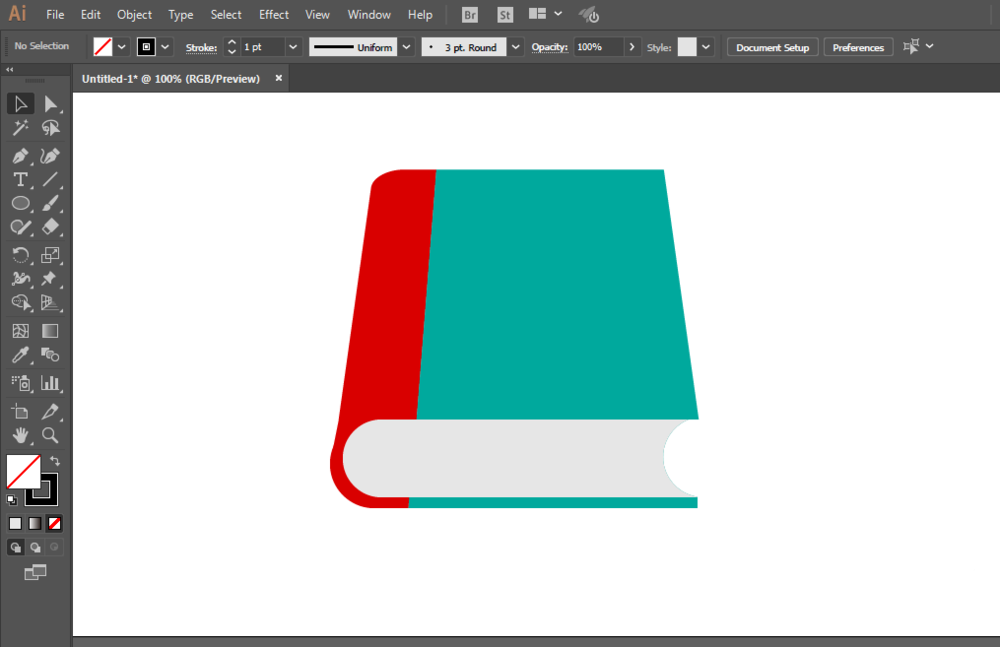Set fill mode to None
The width and height of the screenshot is (1000, 647).
tap(55, 523)
